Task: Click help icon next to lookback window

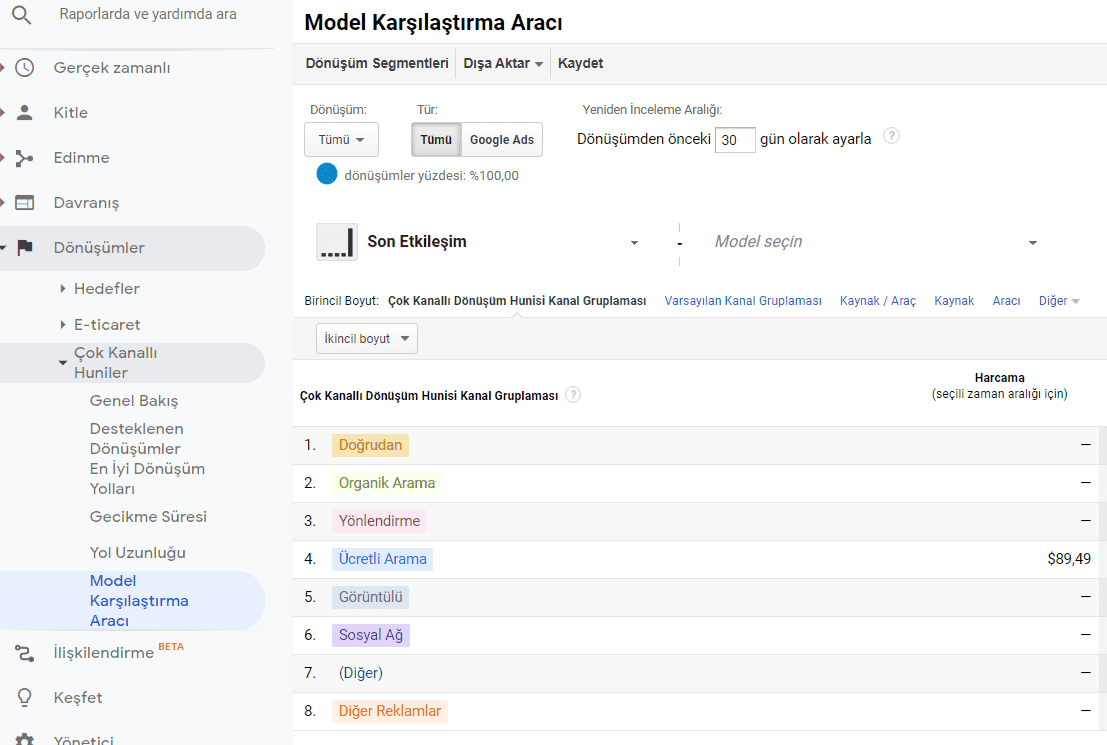Action: click(891, 136)
